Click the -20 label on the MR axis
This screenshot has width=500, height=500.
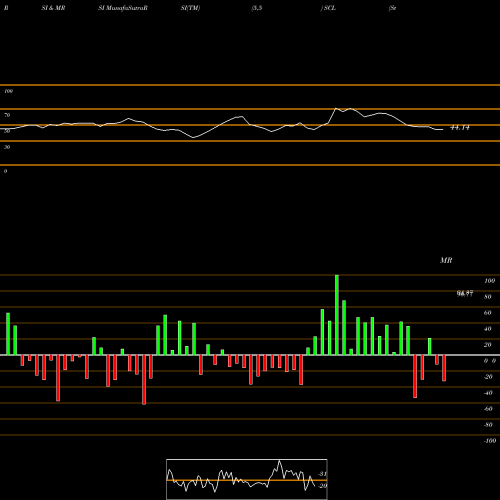(x=488, y=377)
